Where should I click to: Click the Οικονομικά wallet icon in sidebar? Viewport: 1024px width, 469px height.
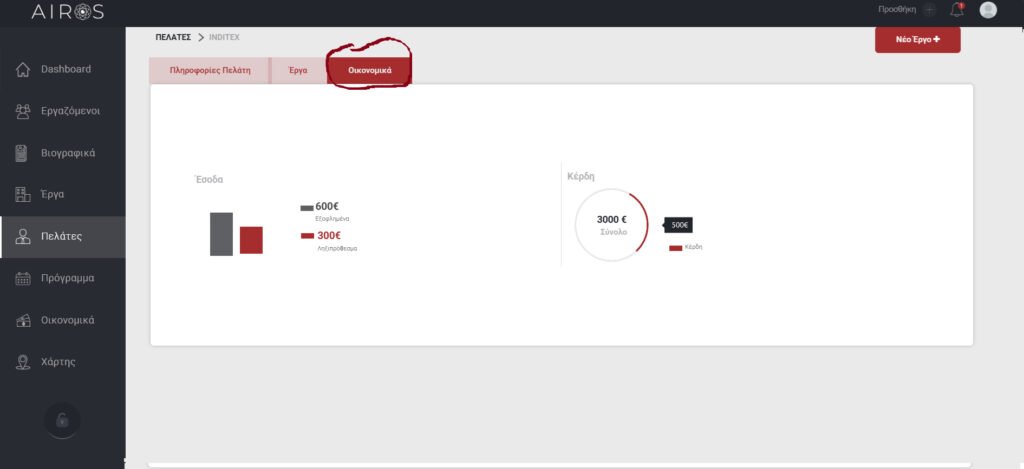24,321
